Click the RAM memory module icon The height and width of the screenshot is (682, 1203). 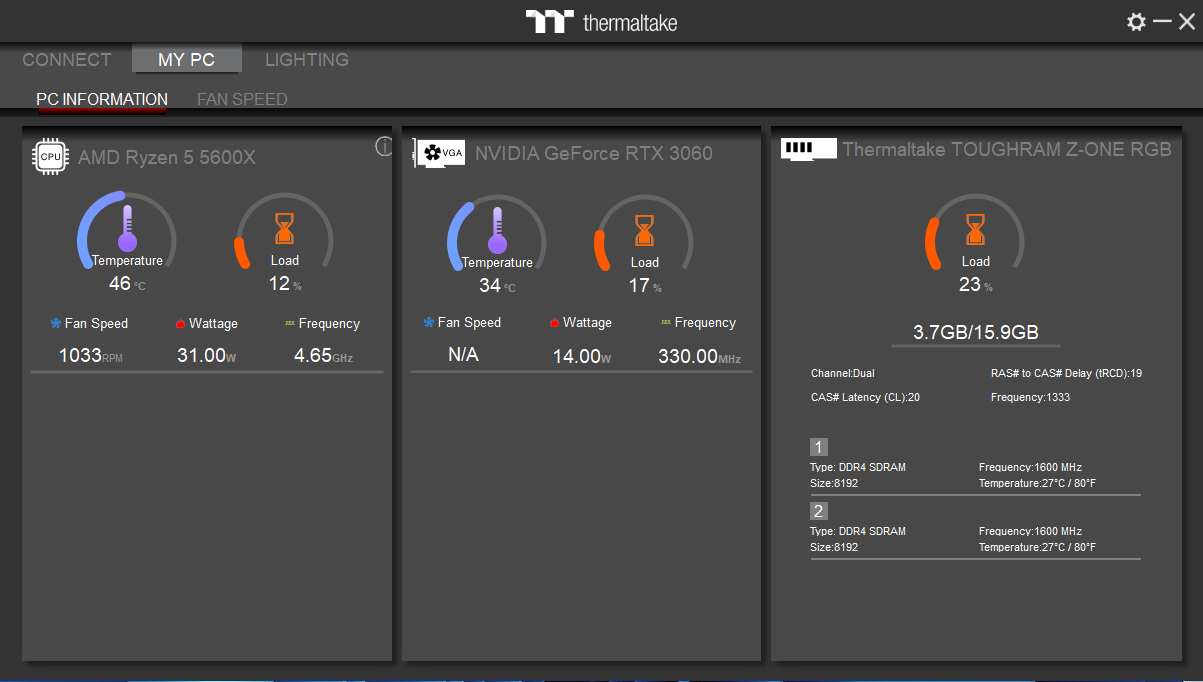coord(807,149)
